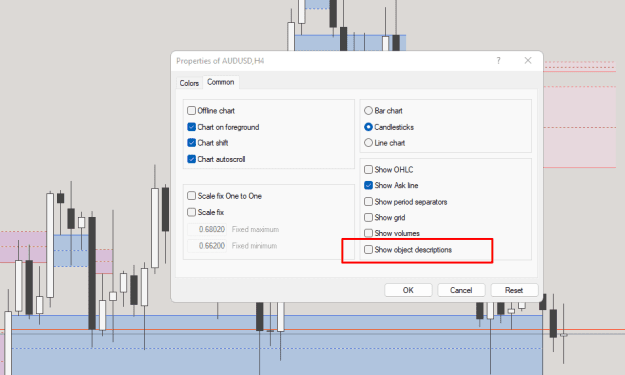The image size is (625, 375).
Task: Click the dialog title Properties of AUDUSD,H4
Action: [x=220, y=61]
